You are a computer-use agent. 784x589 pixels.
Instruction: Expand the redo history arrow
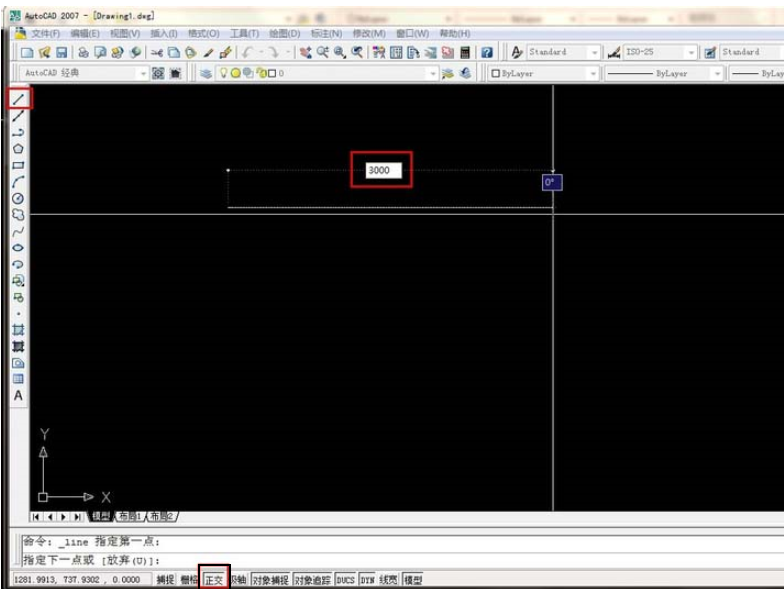288,52
